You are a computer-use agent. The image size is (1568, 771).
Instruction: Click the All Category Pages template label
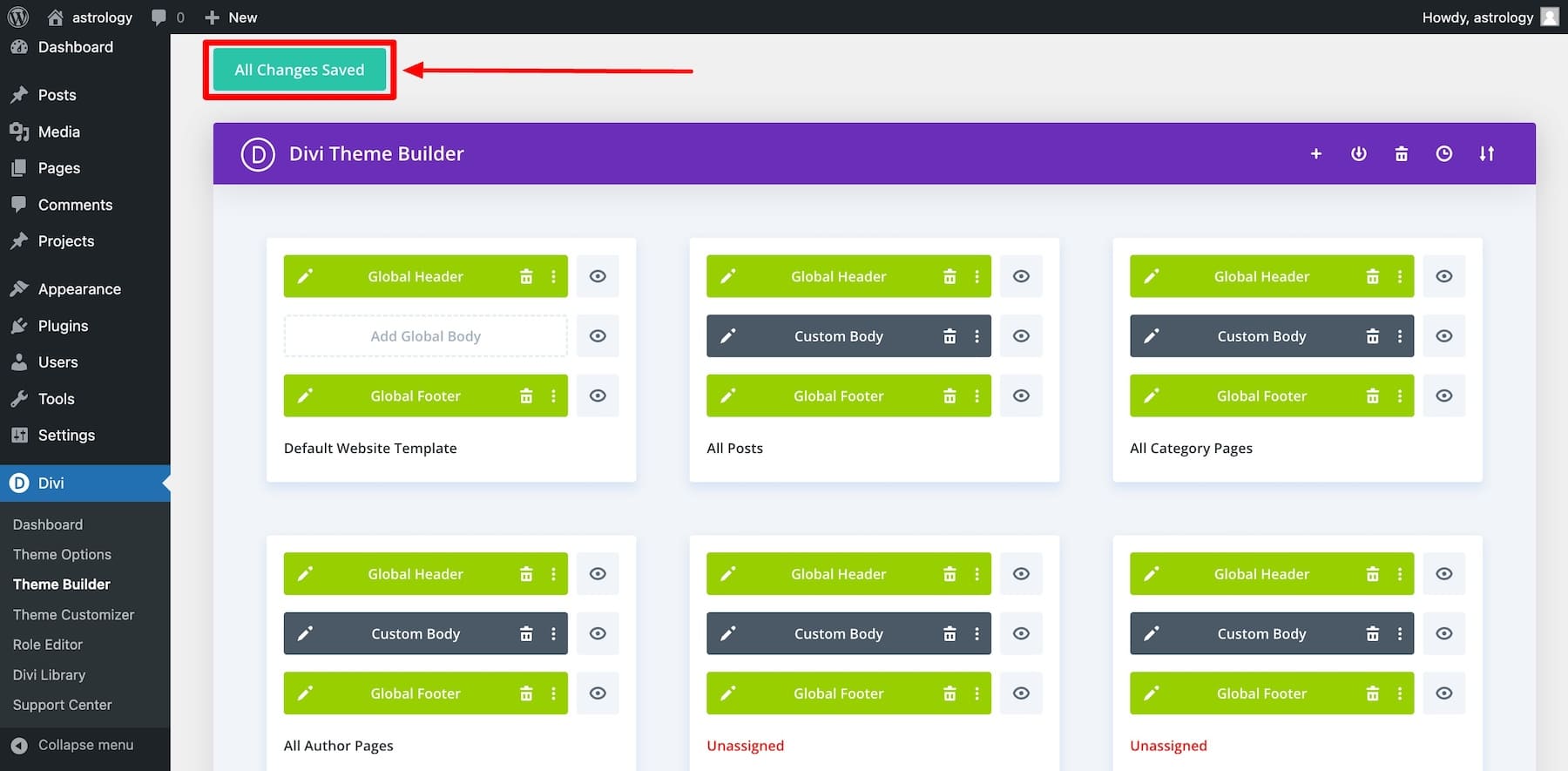(1191, 448)
